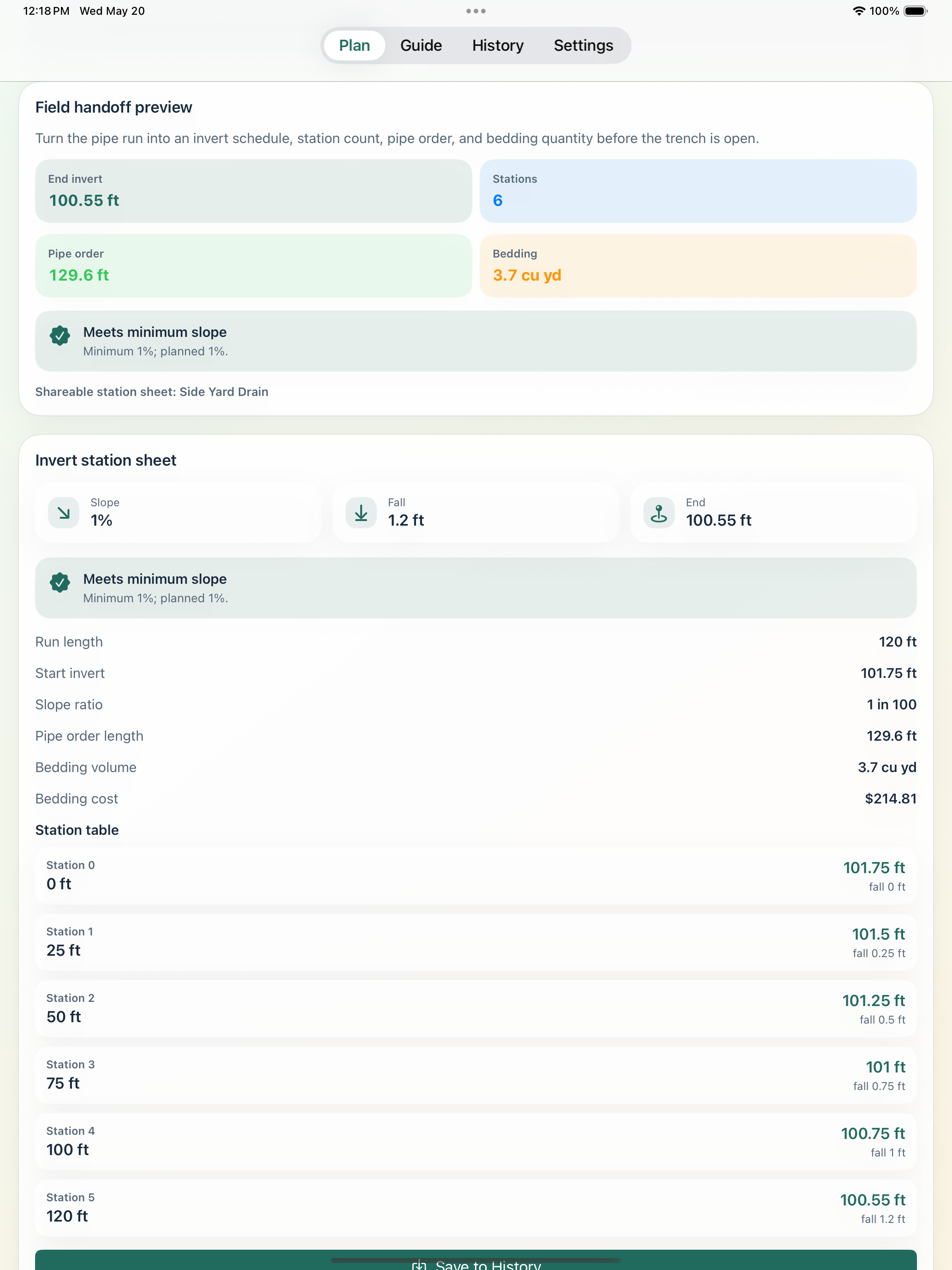The height and width of the screenshot is (1270, 952).
Task: Click the Run length 120 ft value
Action: tap(898, 641)
